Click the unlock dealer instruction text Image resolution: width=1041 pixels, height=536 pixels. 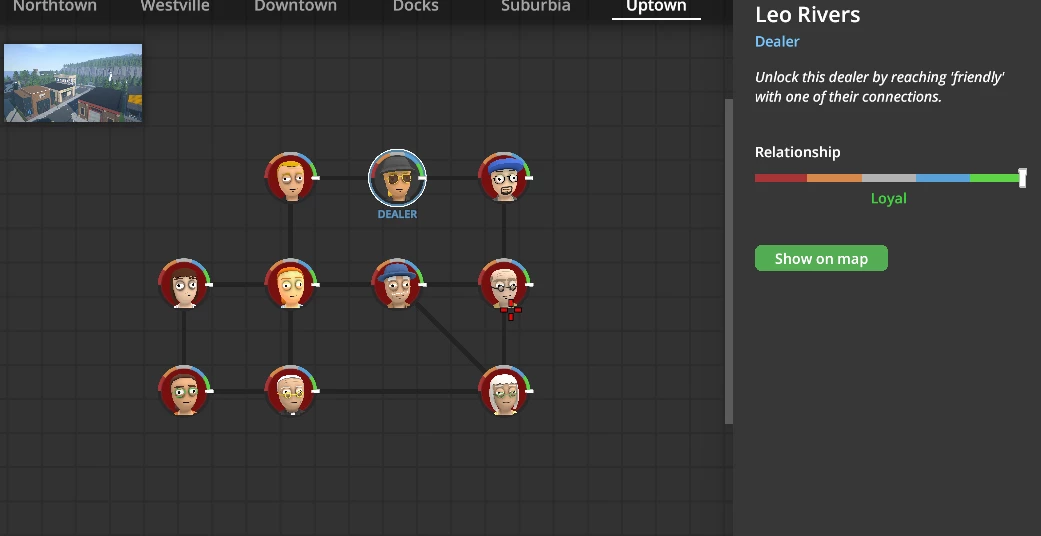880,86
